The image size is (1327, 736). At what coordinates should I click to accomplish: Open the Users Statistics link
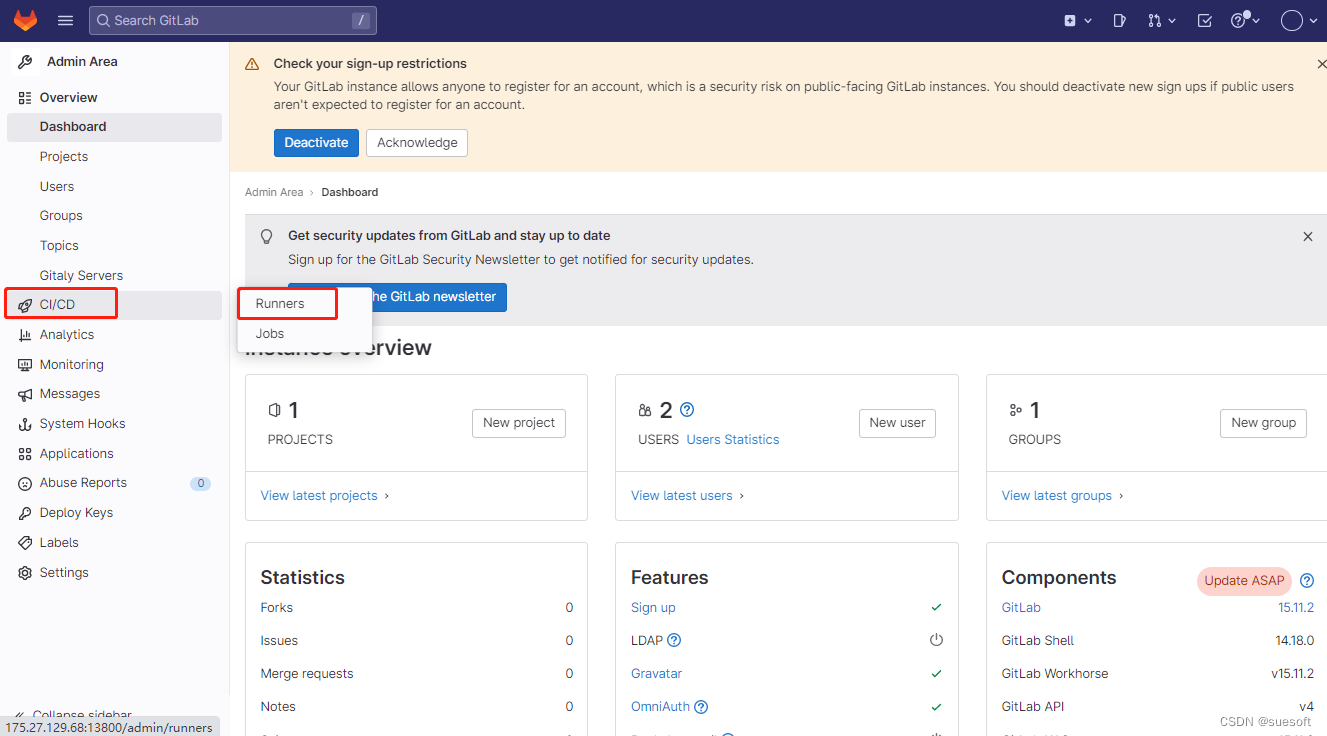click(x=733, y=440)
